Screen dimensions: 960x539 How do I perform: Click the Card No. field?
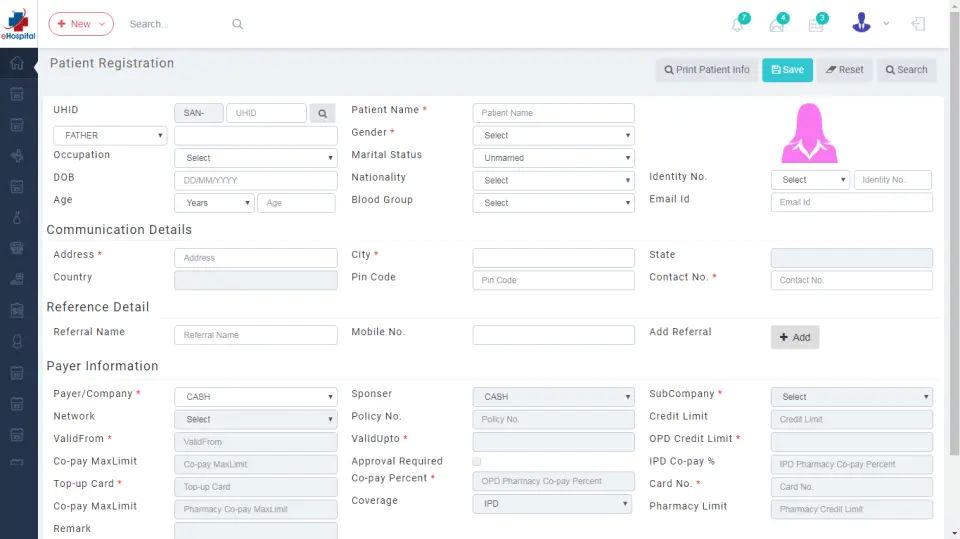coord(852,487)
